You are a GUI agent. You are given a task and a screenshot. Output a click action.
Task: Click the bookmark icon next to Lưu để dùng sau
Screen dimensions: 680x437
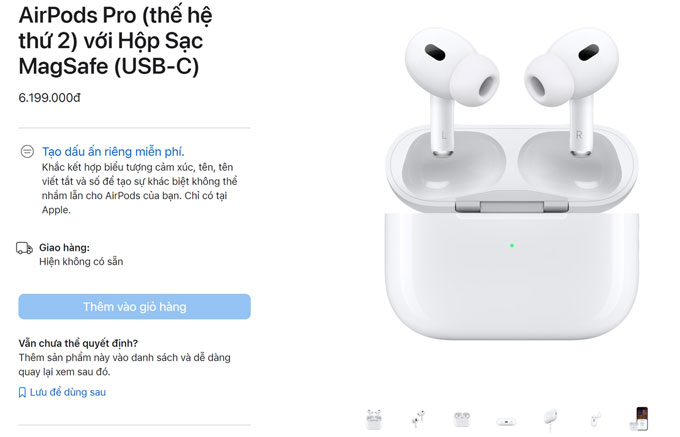coord(22,392)
